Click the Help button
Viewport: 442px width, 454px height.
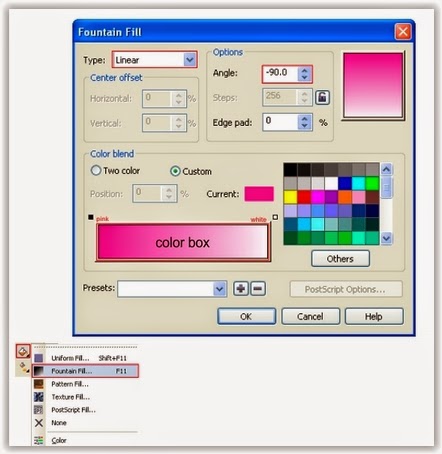point(374,316)
